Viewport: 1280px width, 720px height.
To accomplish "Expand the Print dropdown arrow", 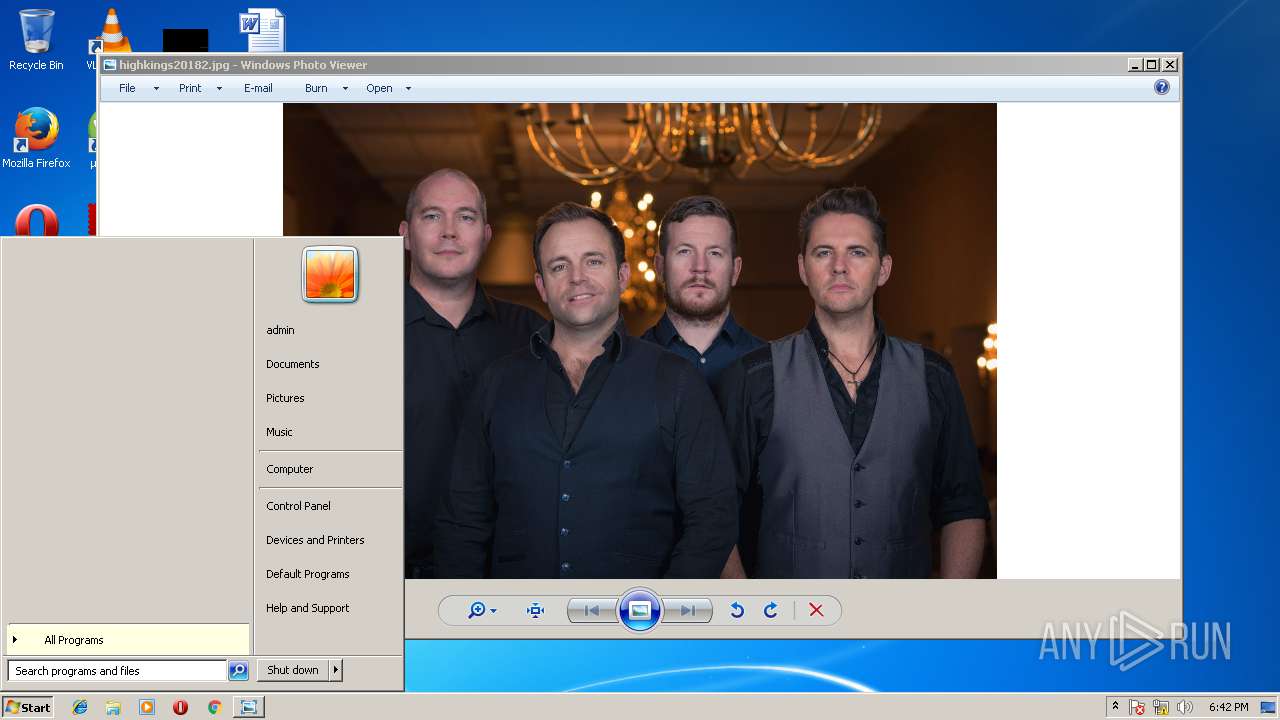I will point(219,88).
